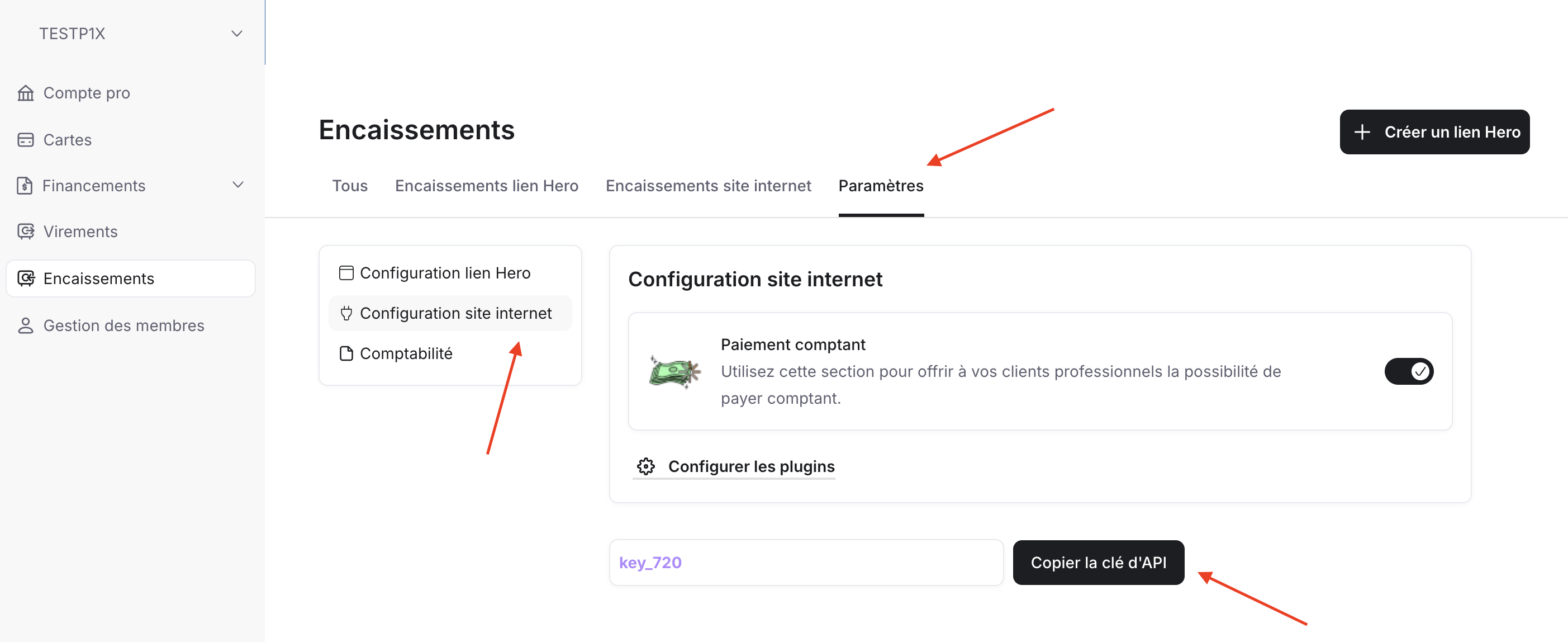Viewport: 1568px width, 642px height.
Task: Click Copier la clé d'API button
Action: [1098, 562]
